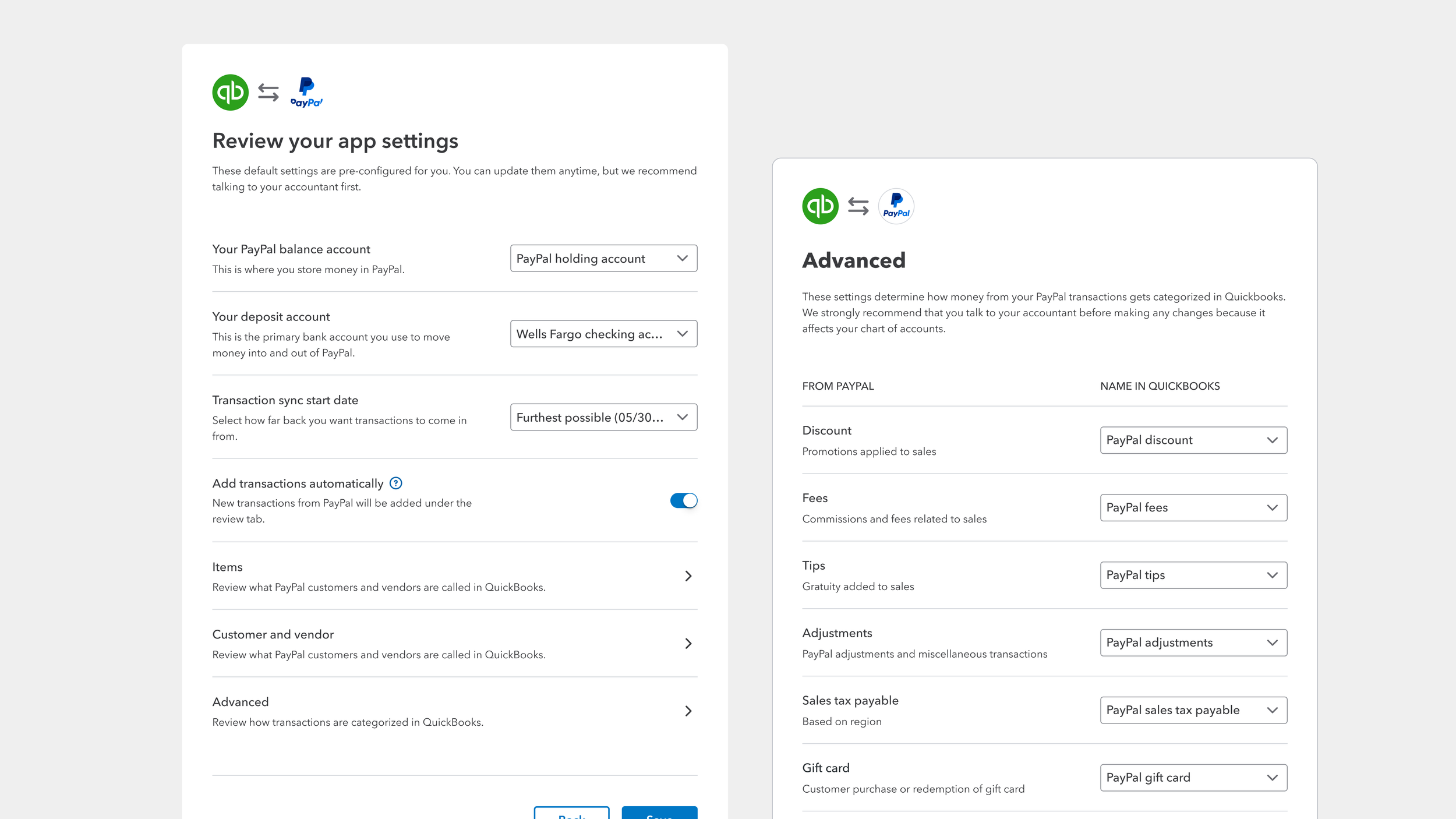This screenshot has height=819, width=1456.
Task: Click the round PayPal logo in Advanced panel
Action: point(896,206)
